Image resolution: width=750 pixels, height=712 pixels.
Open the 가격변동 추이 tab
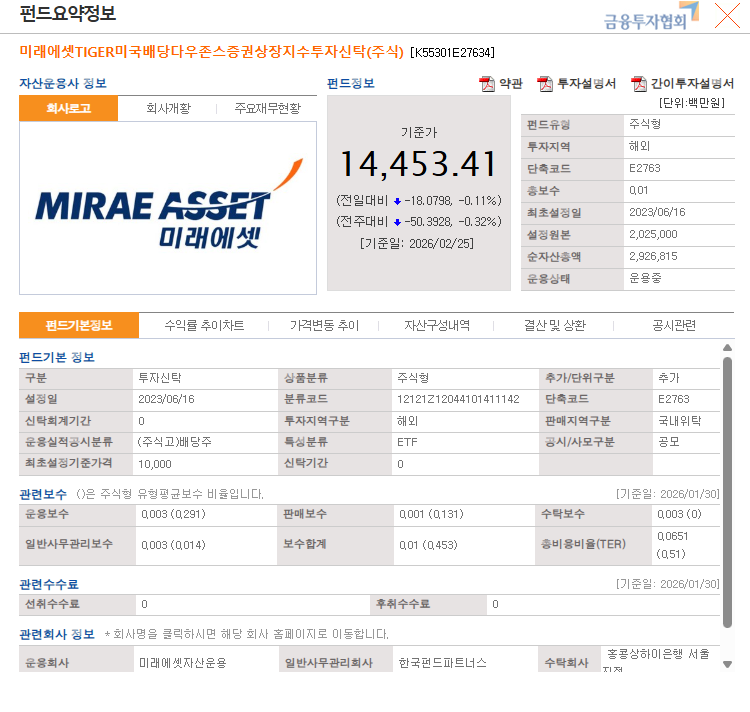coord(324,326)
